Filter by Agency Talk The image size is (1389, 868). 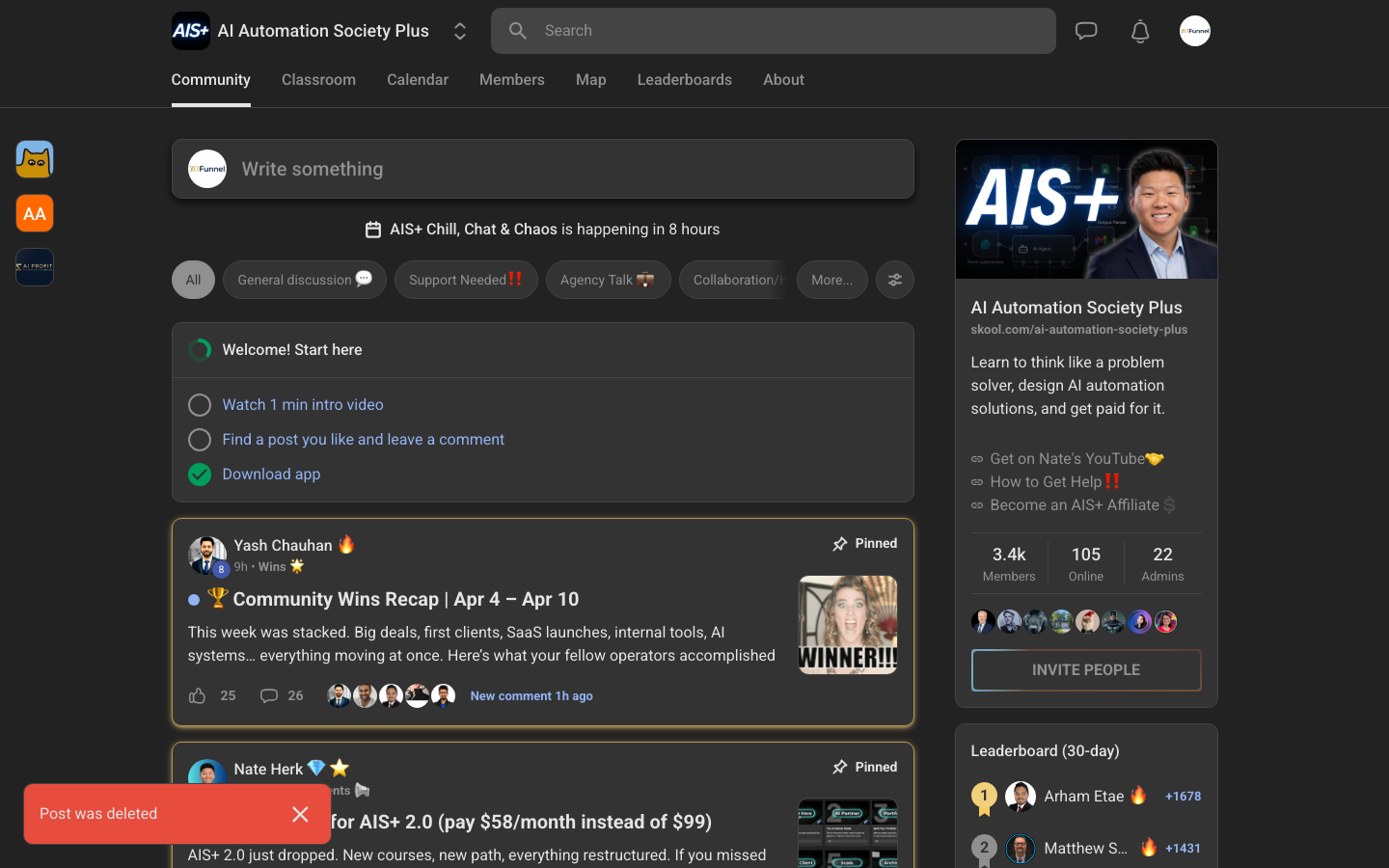[608, 280]
